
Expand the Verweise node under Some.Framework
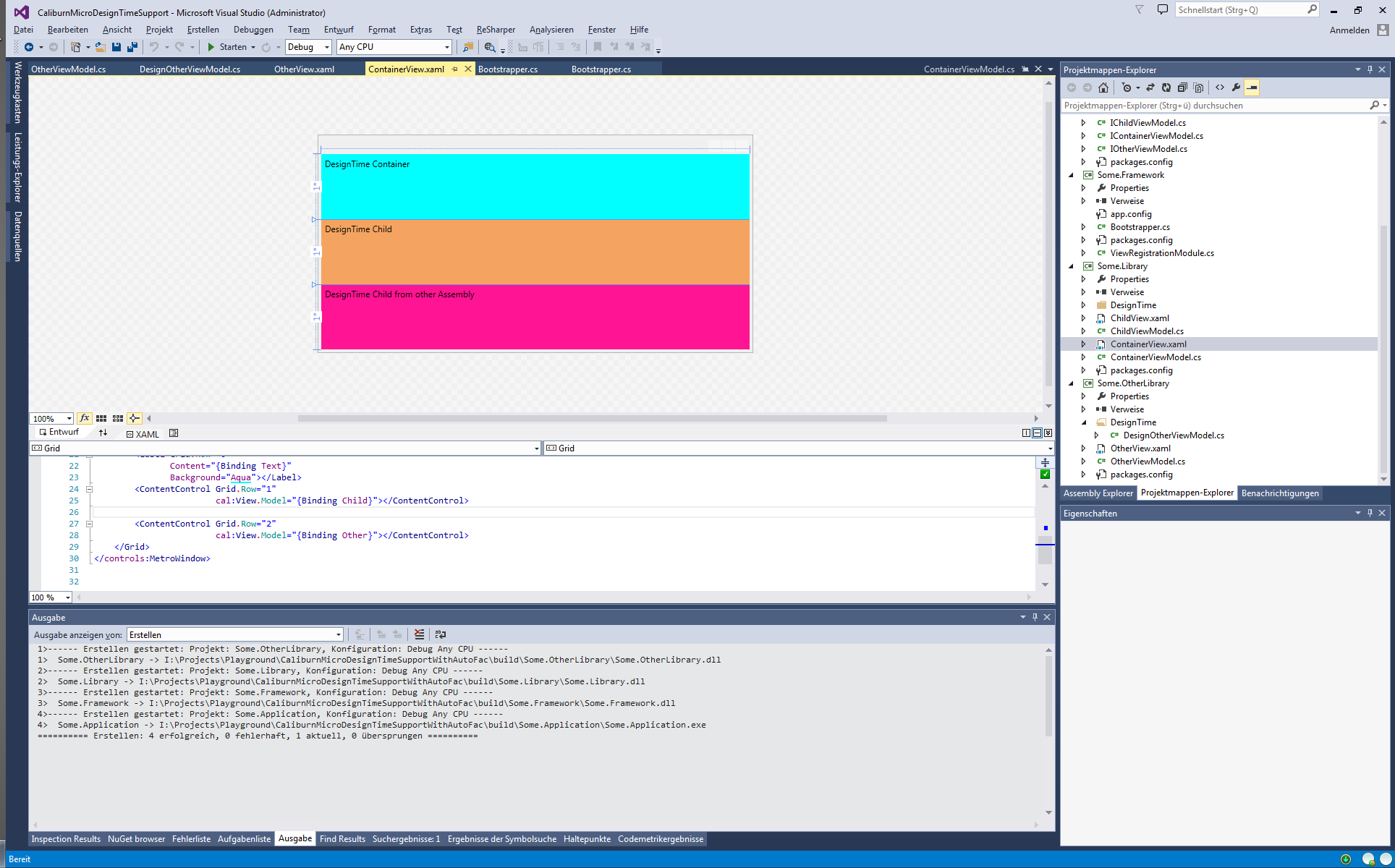pos(1083,200)
